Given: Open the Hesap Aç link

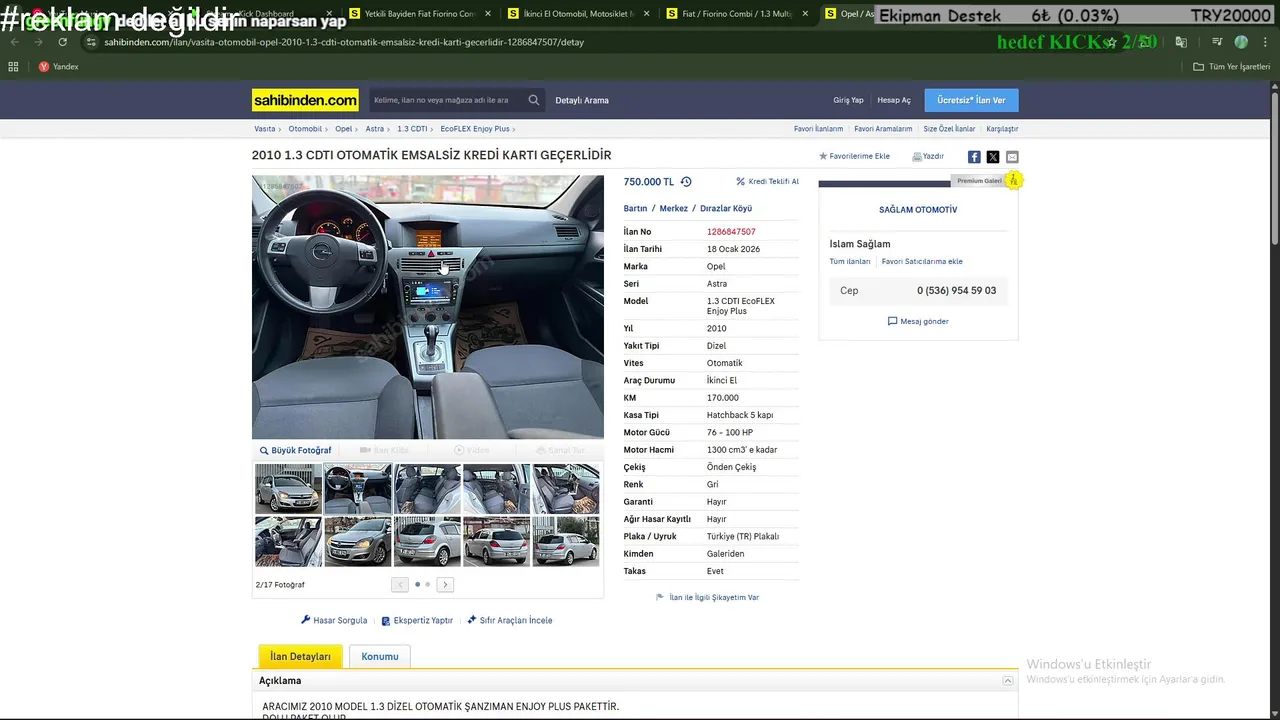Looking at the screenshot, I should point(894,100).
